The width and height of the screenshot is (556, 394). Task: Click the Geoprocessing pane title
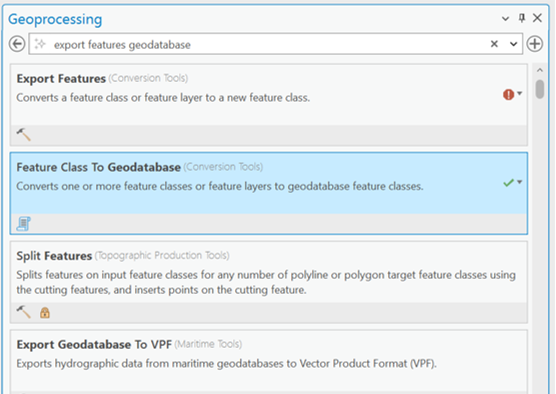coord(55,19)
